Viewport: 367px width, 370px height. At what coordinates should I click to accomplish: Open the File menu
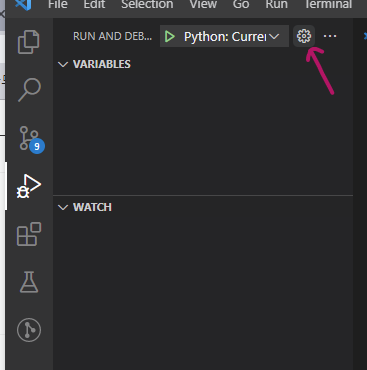(58, 5)
